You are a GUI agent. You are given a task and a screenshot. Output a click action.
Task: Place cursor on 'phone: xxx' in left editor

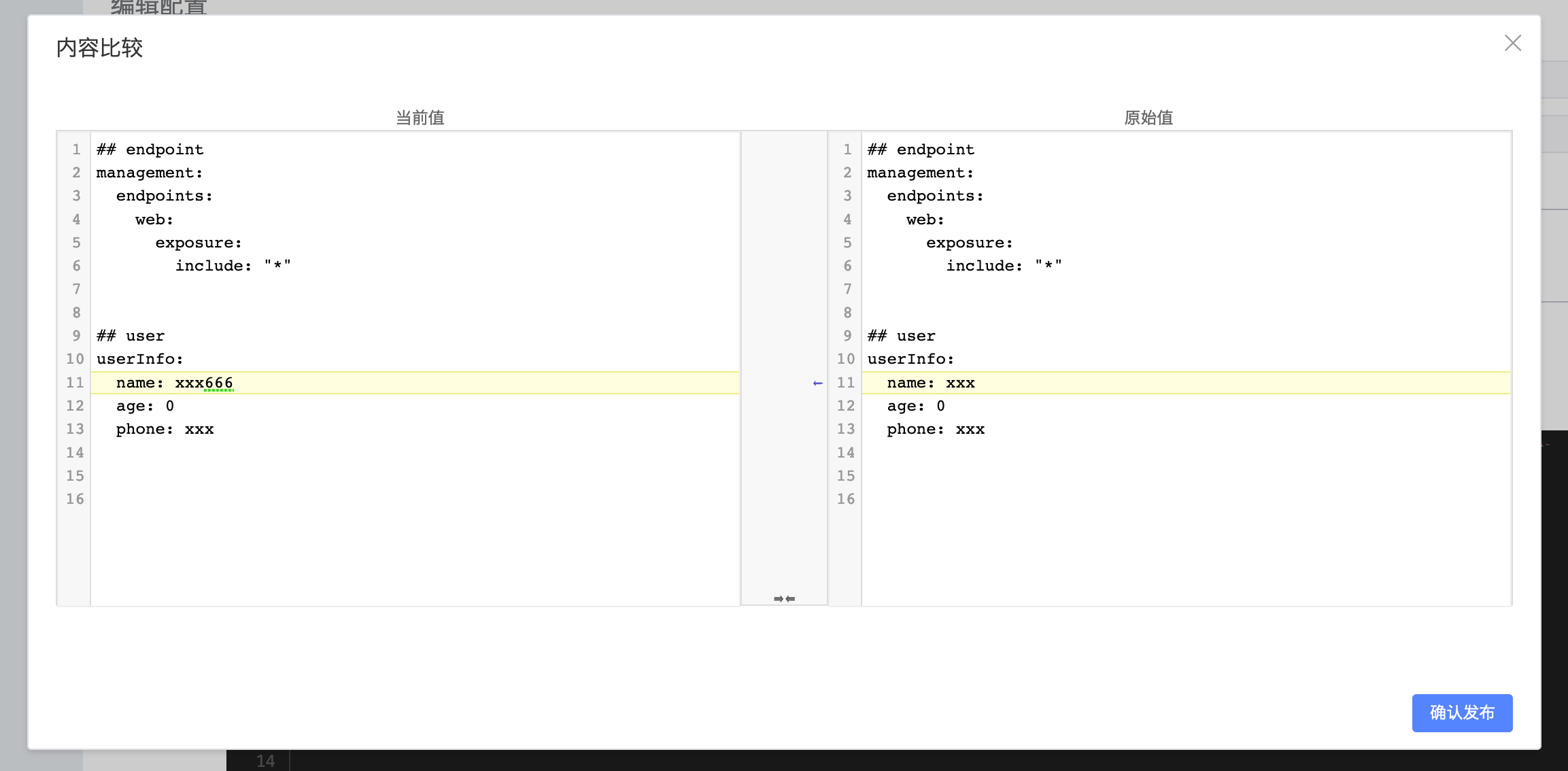click(x=165, y=430)
